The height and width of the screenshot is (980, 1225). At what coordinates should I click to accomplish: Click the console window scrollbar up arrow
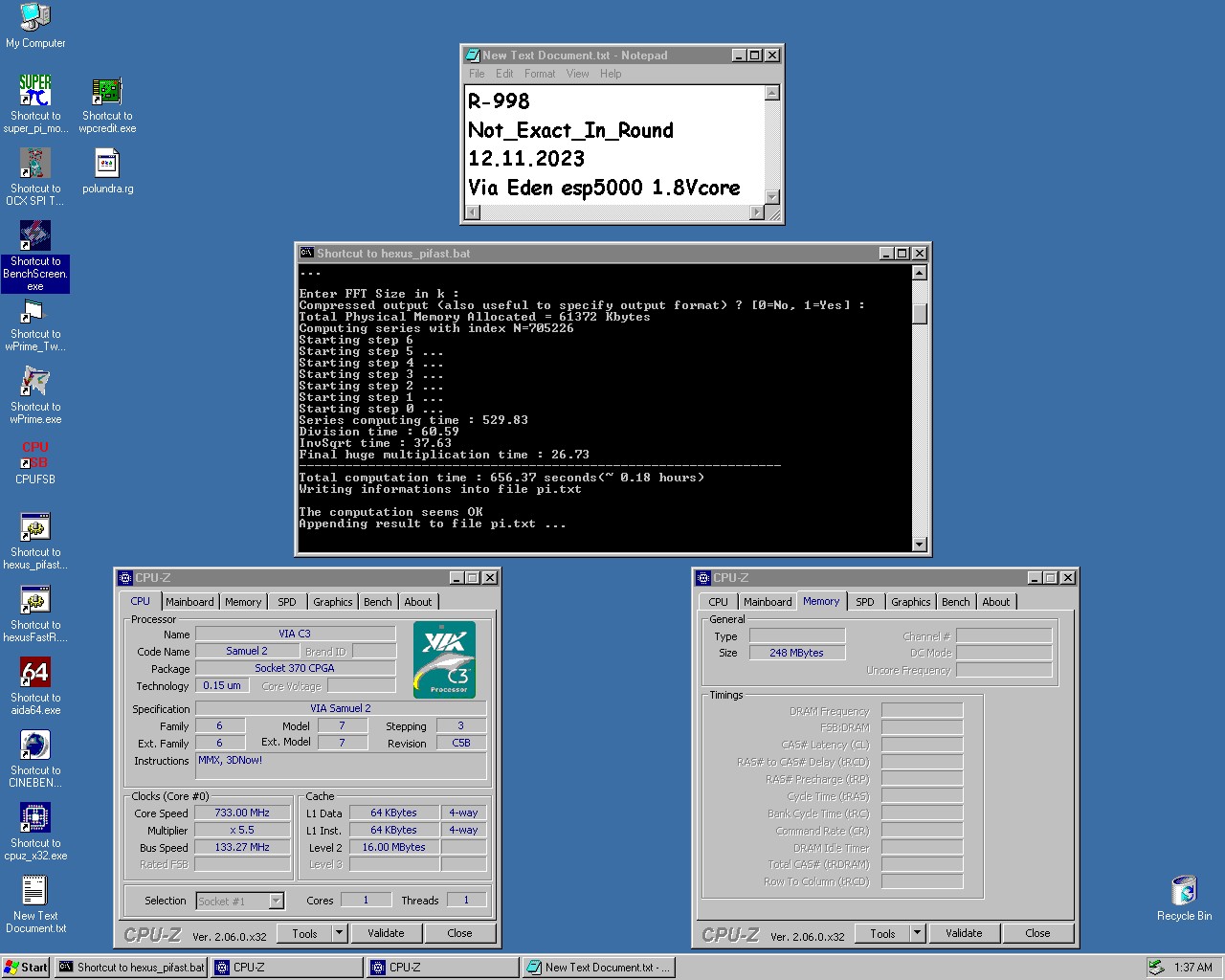pos(920,273)
